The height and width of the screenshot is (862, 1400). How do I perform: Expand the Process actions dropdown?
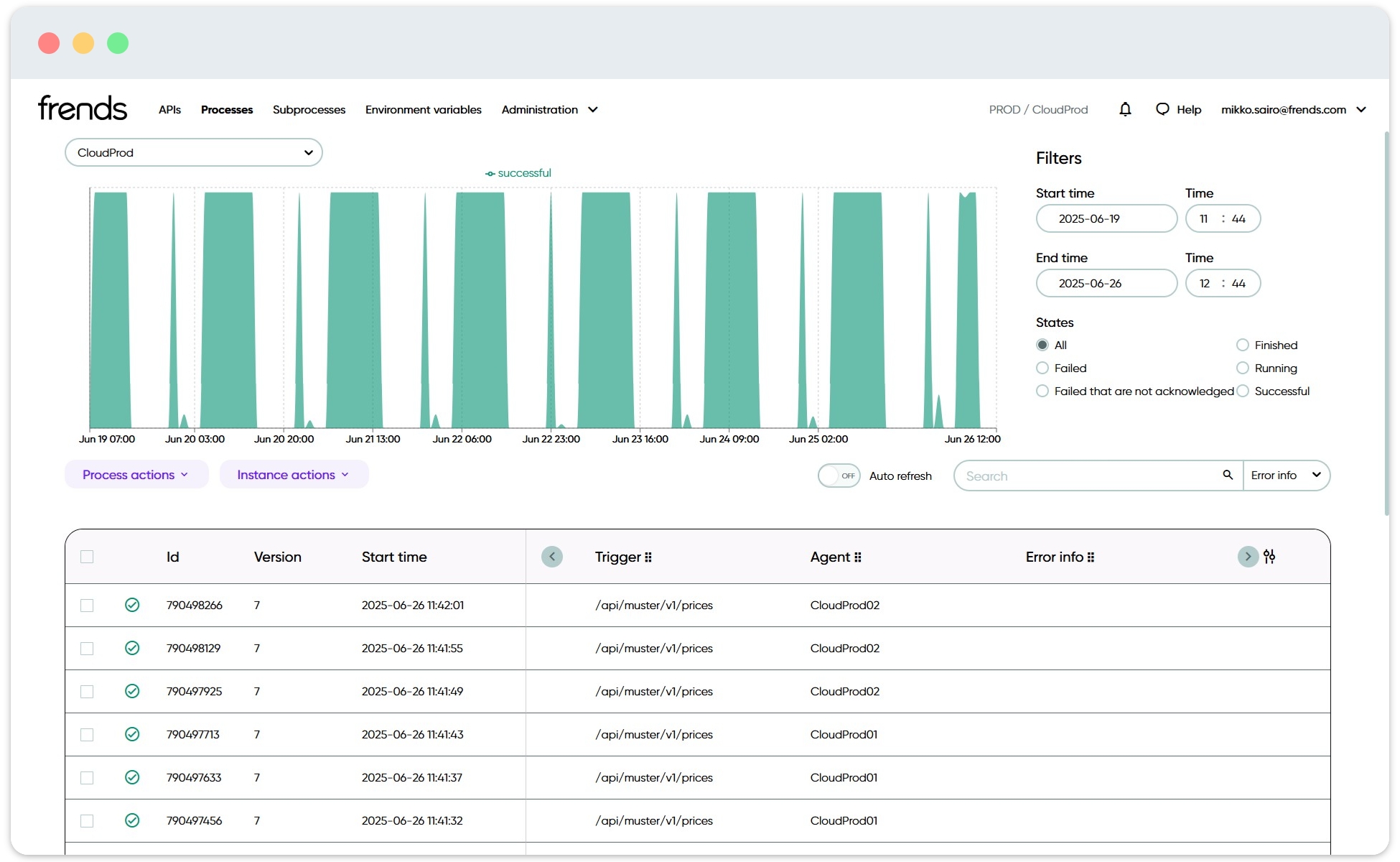(136, 474)
